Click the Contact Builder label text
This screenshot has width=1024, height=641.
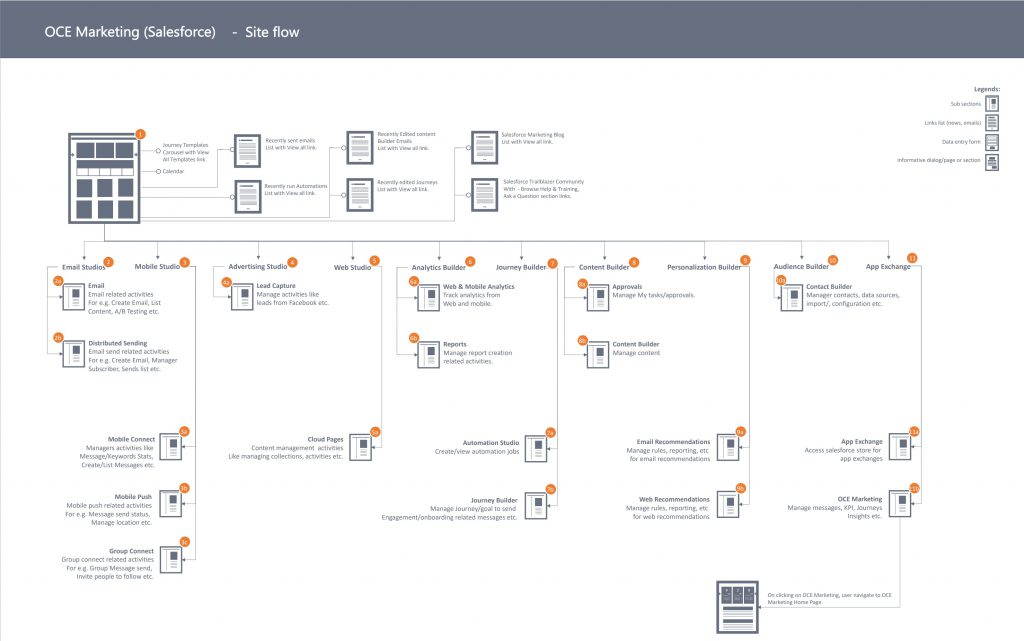[829, 287]
